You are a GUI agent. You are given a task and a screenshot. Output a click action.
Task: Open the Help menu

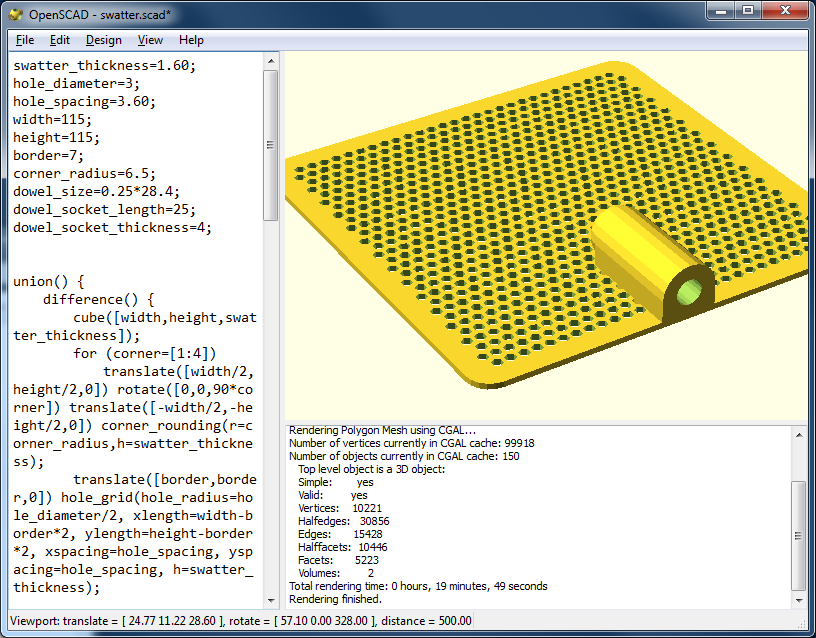point(191,40)
